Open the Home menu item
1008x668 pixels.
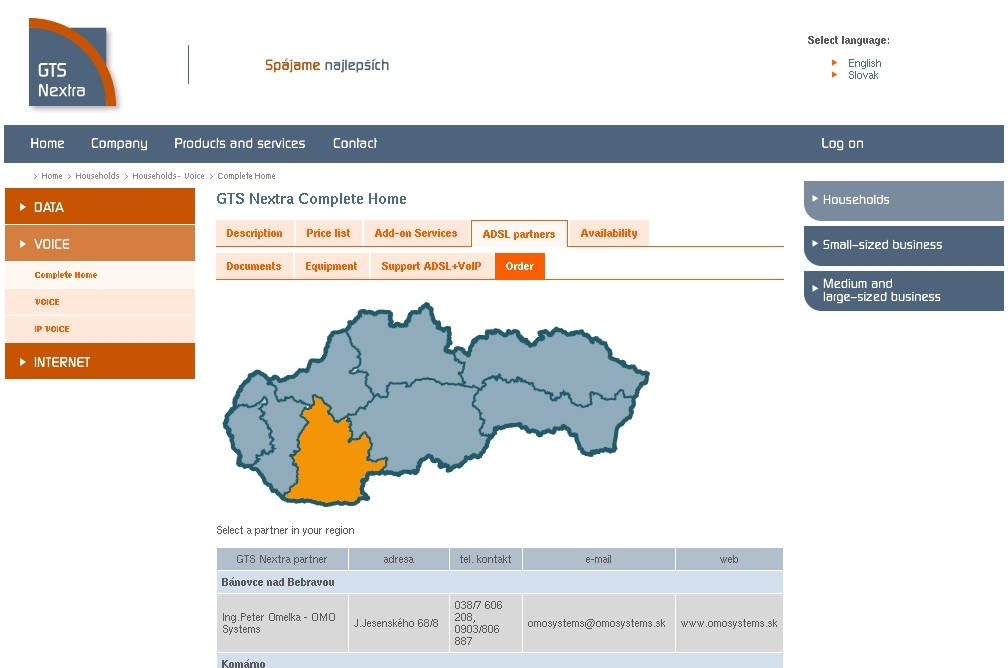click(47, 143)
